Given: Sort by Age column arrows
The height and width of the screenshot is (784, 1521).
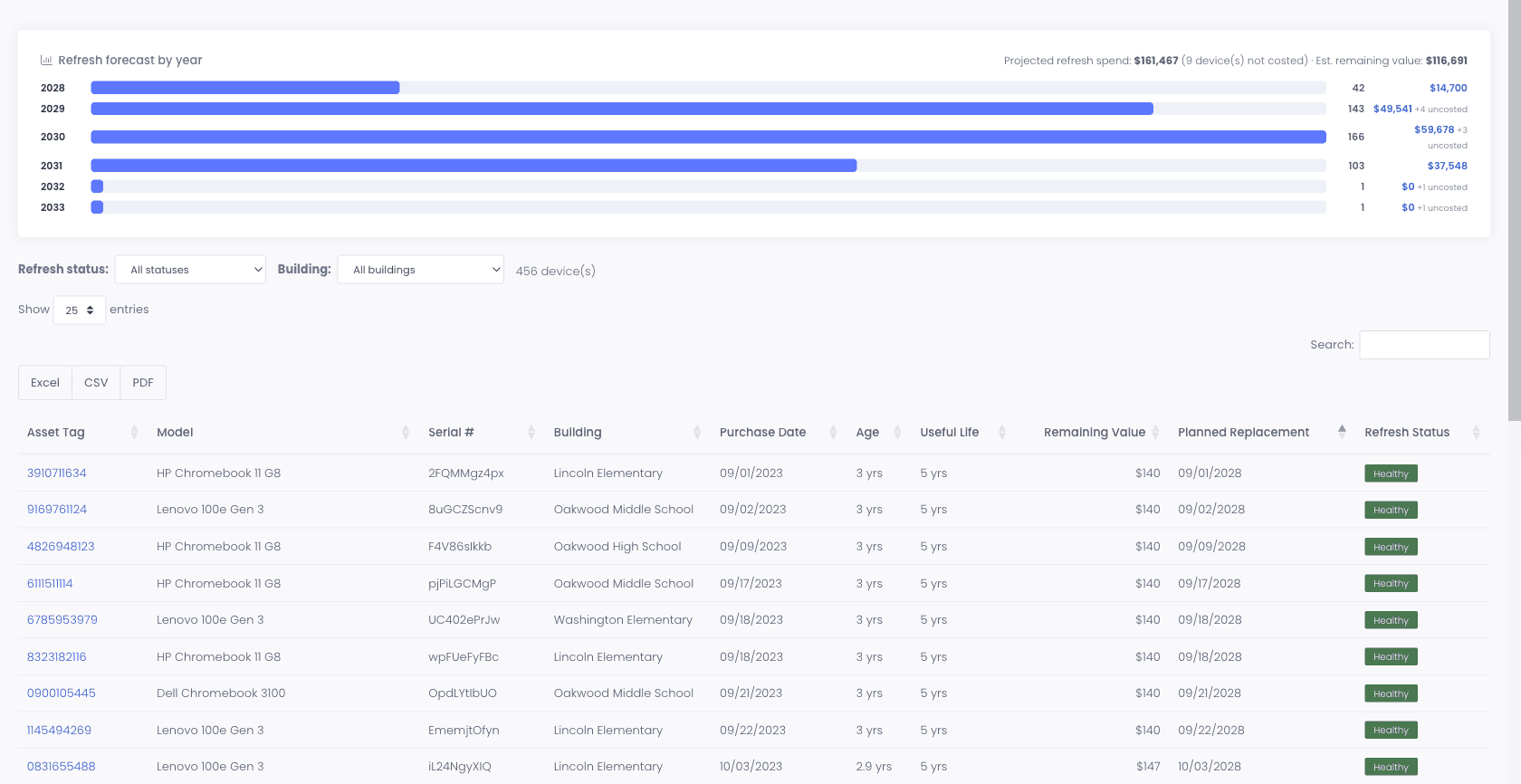Looking at the screenshot, I should (897, 433).
